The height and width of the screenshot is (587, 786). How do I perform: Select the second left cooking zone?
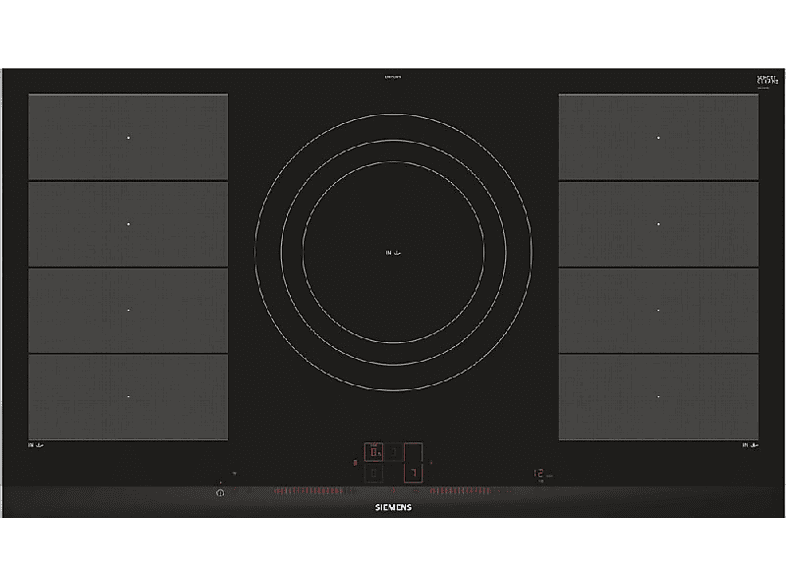(x=128, y=223)
